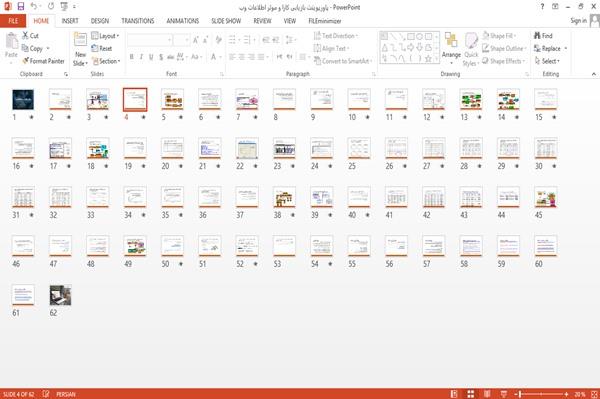Toggle Justify paragraph alignment

[261, 57]
